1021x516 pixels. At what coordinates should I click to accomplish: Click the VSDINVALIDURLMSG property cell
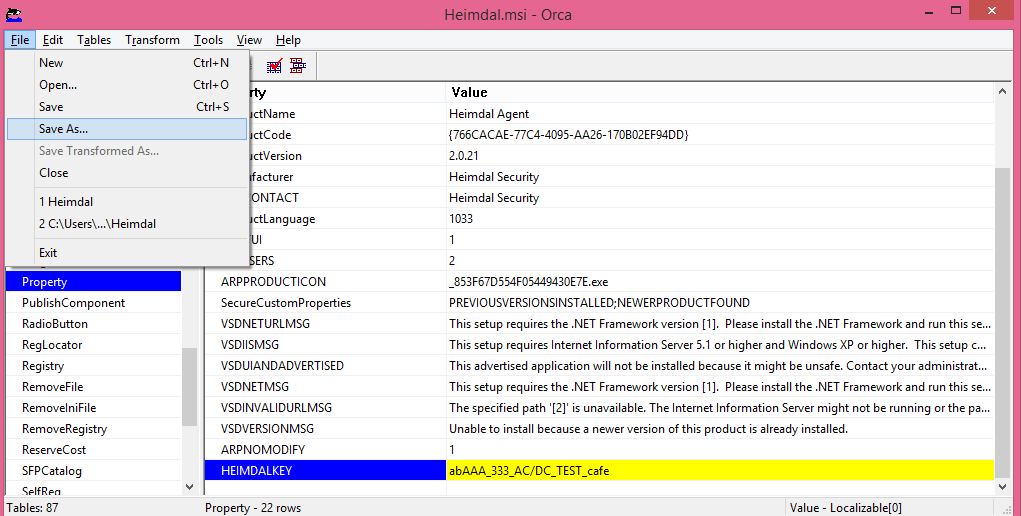[x=326, y=408]
